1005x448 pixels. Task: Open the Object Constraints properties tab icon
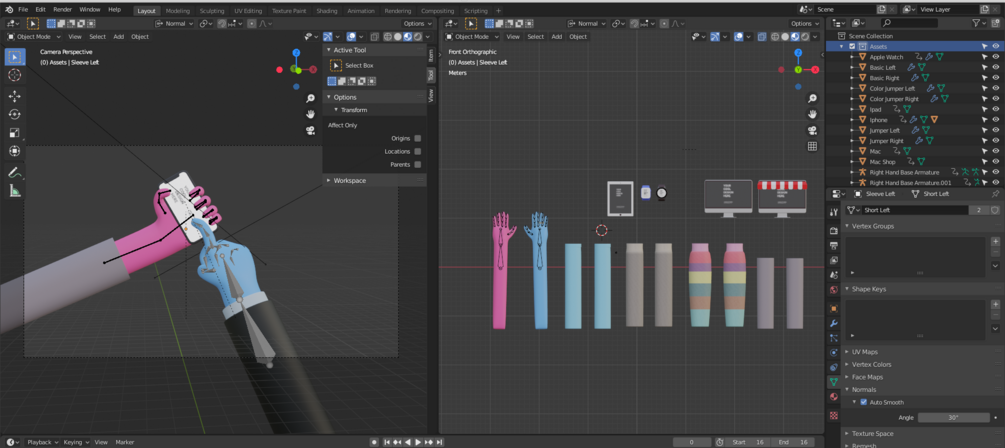tap(834, 367)
